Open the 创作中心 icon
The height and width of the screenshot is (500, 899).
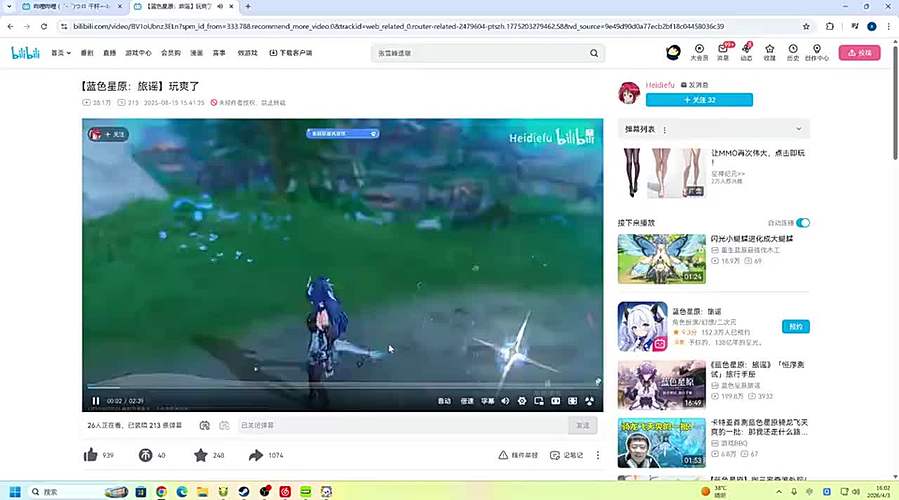pyautogui.click(x=816, y=52)
